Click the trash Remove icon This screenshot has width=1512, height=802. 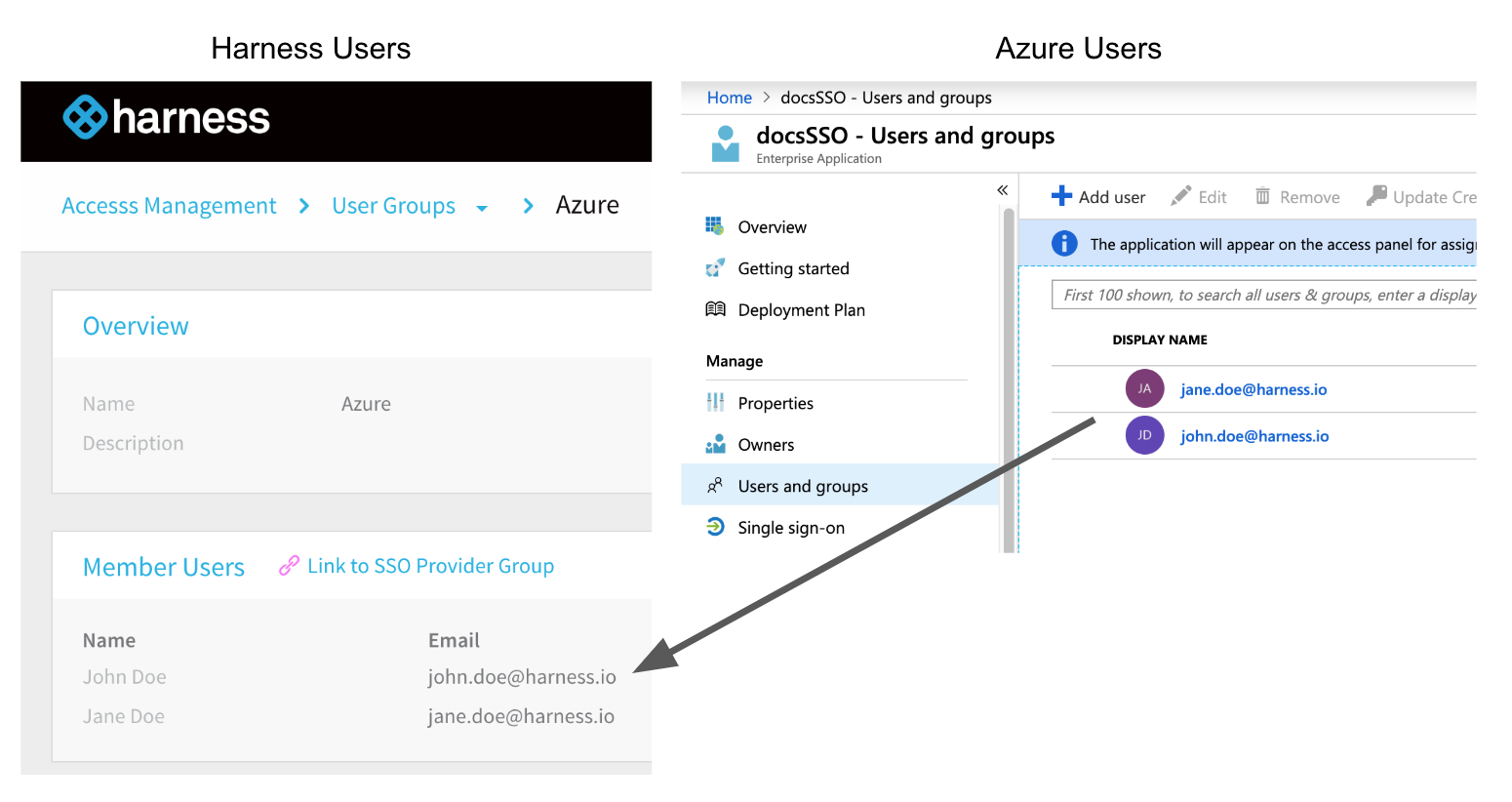coord(1262,196)
